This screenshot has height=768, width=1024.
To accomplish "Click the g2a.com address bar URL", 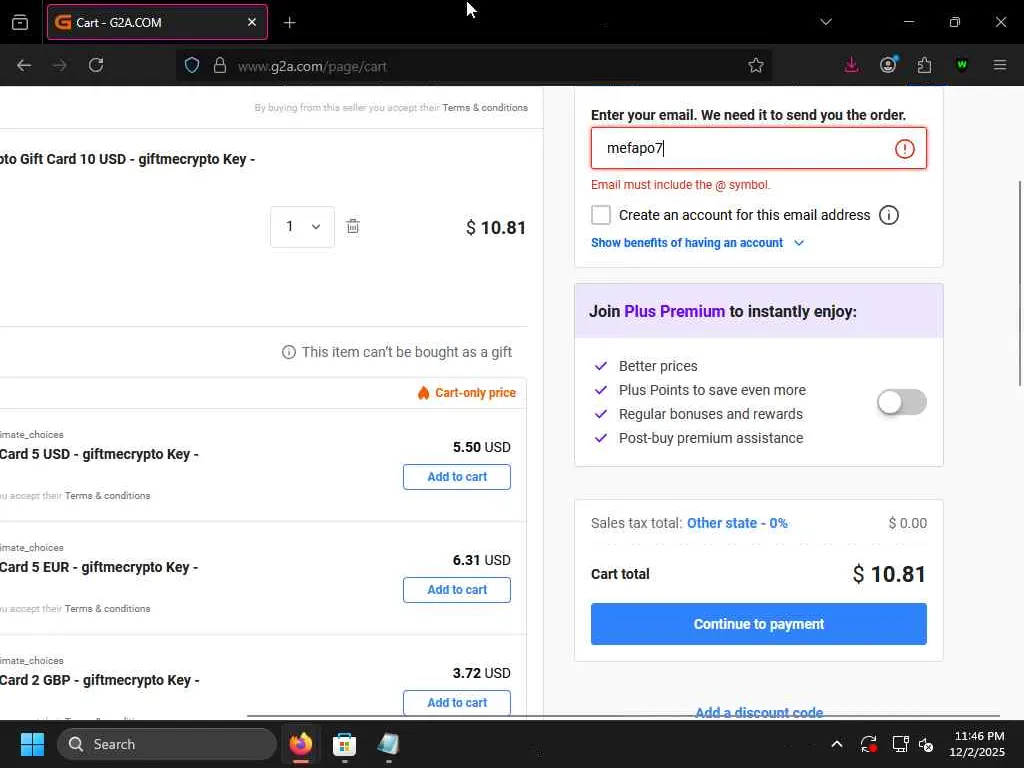I will [x=312, y=67].
